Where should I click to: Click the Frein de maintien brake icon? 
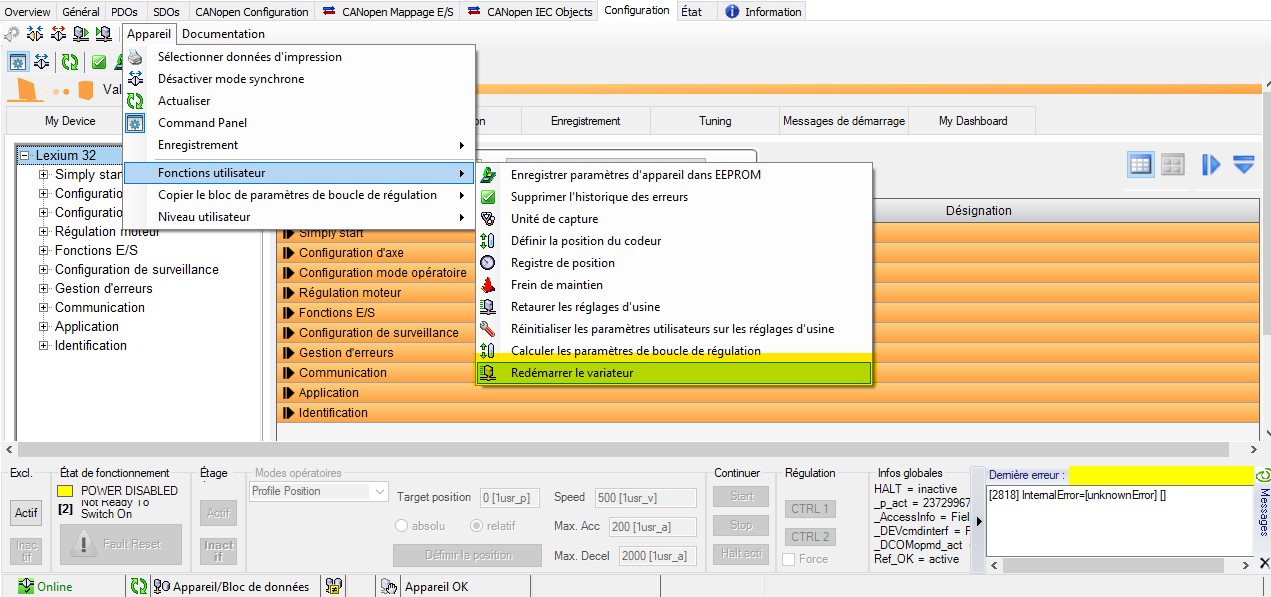(x=488, y=285)
